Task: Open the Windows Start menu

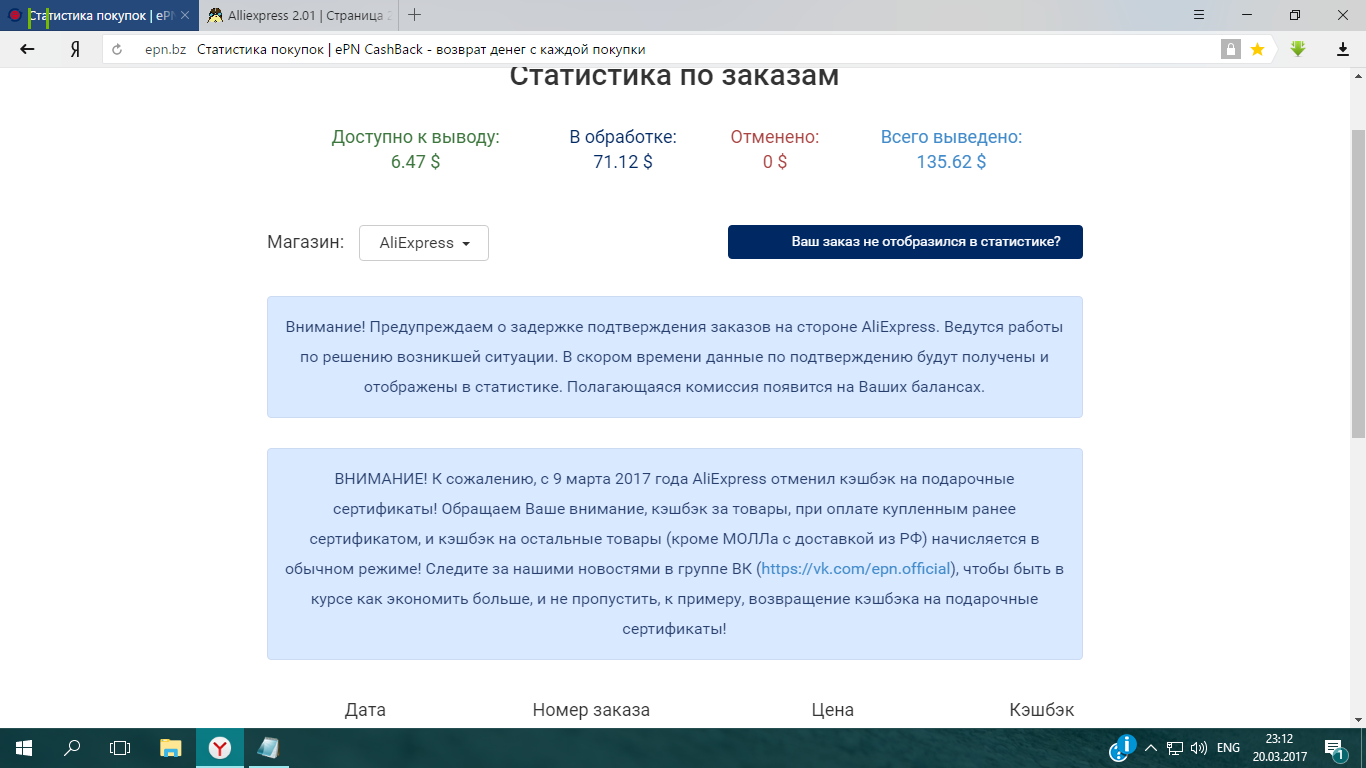Action: point(24,748)
